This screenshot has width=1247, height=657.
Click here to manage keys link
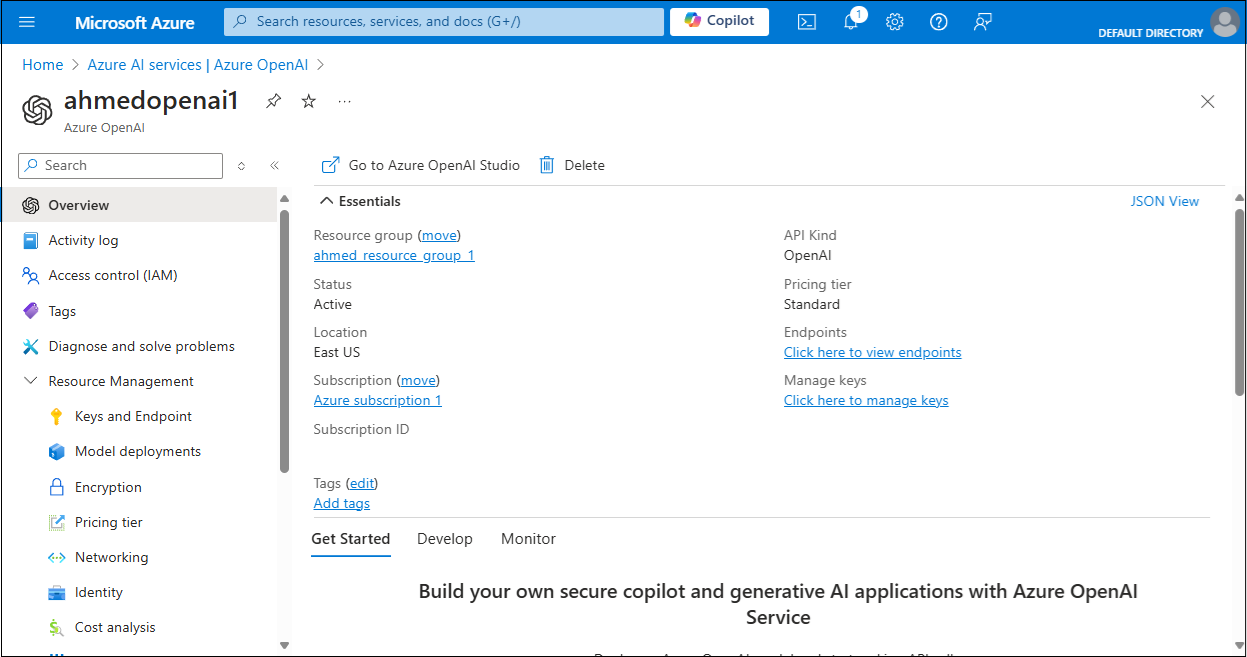coord(866,400)
